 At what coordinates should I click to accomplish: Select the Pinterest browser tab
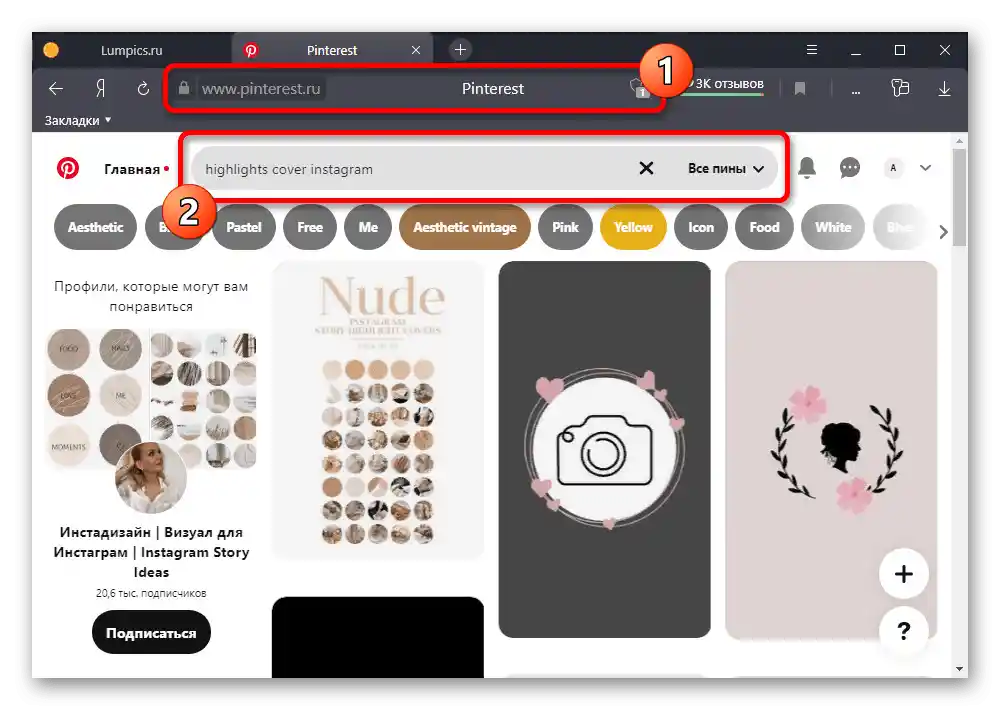pyautogui.click(x=332, y=50)
